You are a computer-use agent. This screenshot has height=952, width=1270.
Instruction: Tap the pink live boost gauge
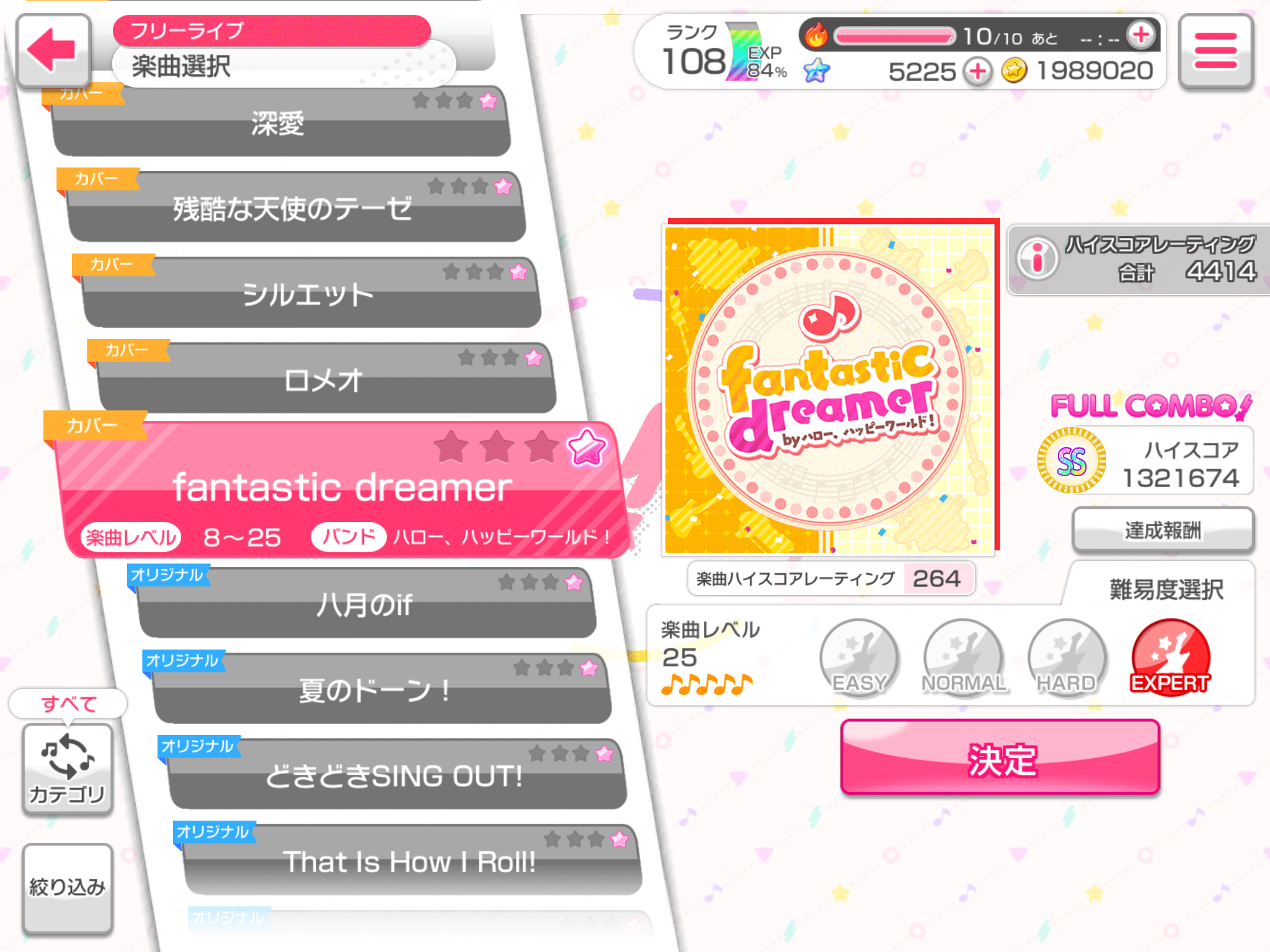coord(894,36)
